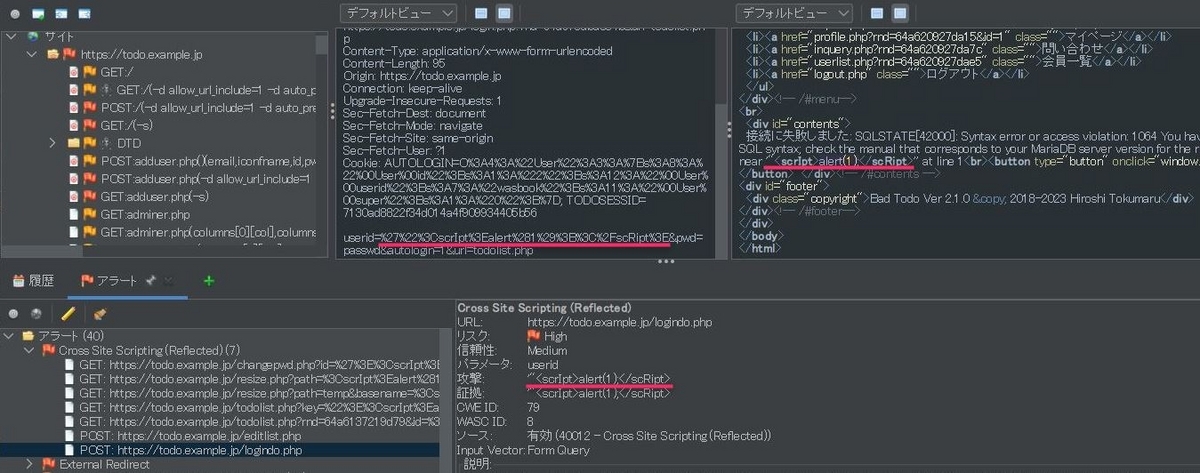This screenshot has height=473, width=1200.
Task: Select GET:adminer.php(columns[0][col] node
Action: (193, 232)
